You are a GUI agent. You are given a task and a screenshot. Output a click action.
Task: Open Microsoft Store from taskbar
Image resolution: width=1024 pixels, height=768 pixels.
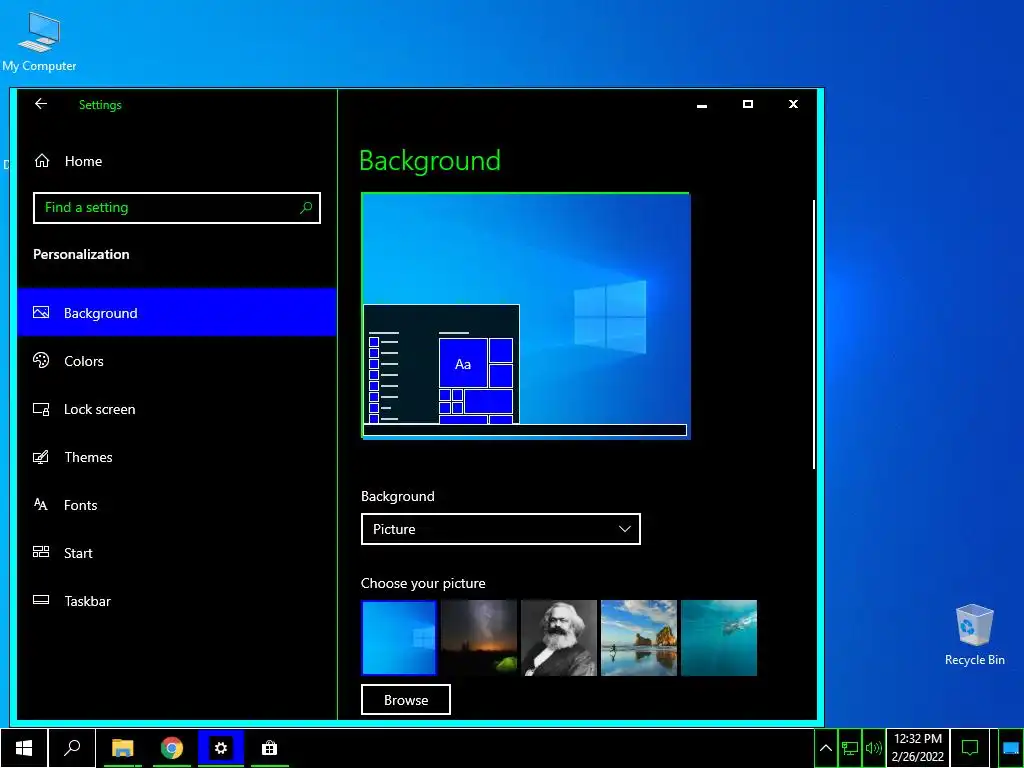tap(269, 748)
